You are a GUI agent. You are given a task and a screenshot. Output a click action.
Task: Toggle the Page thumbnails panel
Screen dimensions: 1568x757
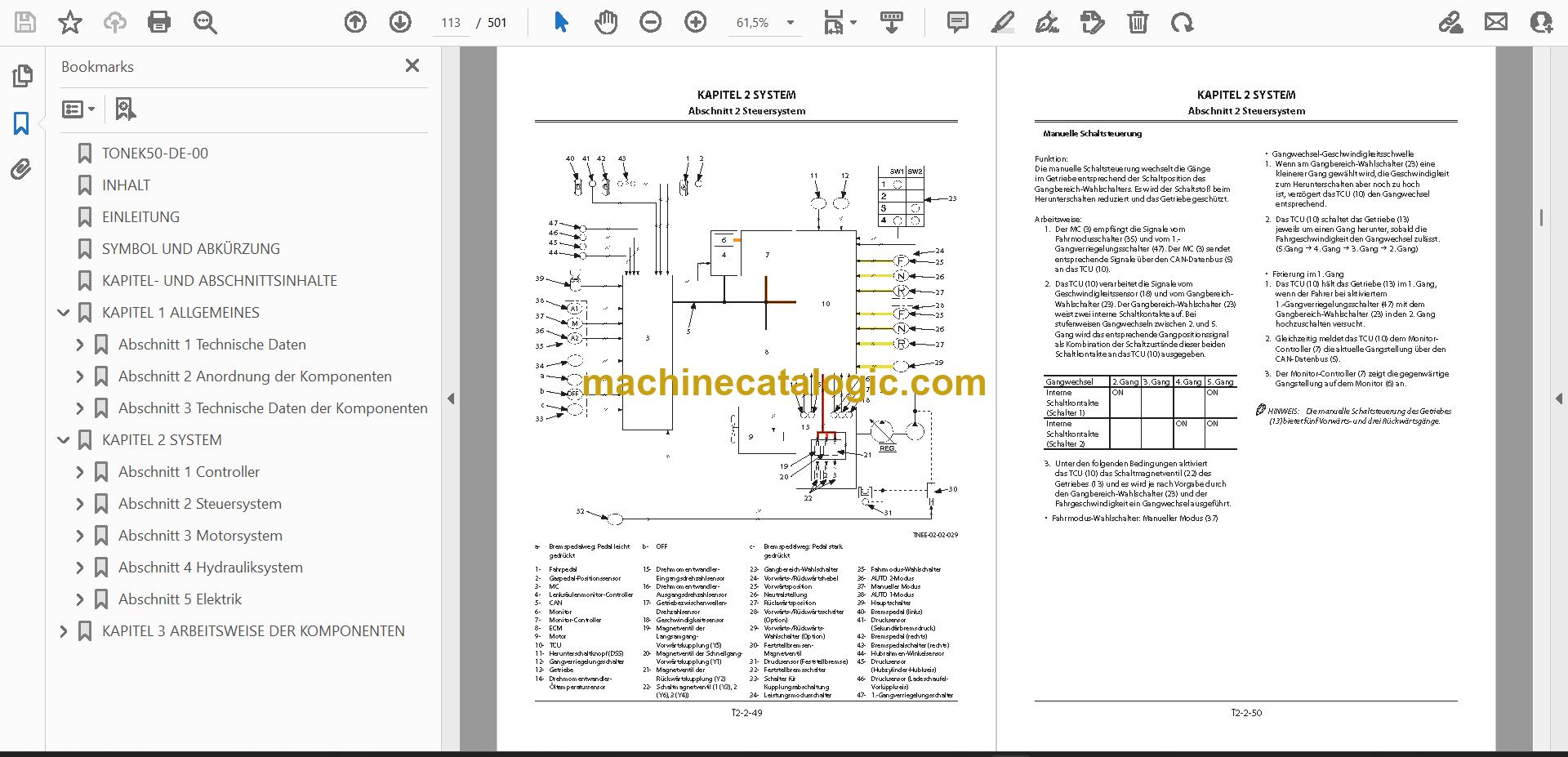pyautogui.click(x=22, y=76)
